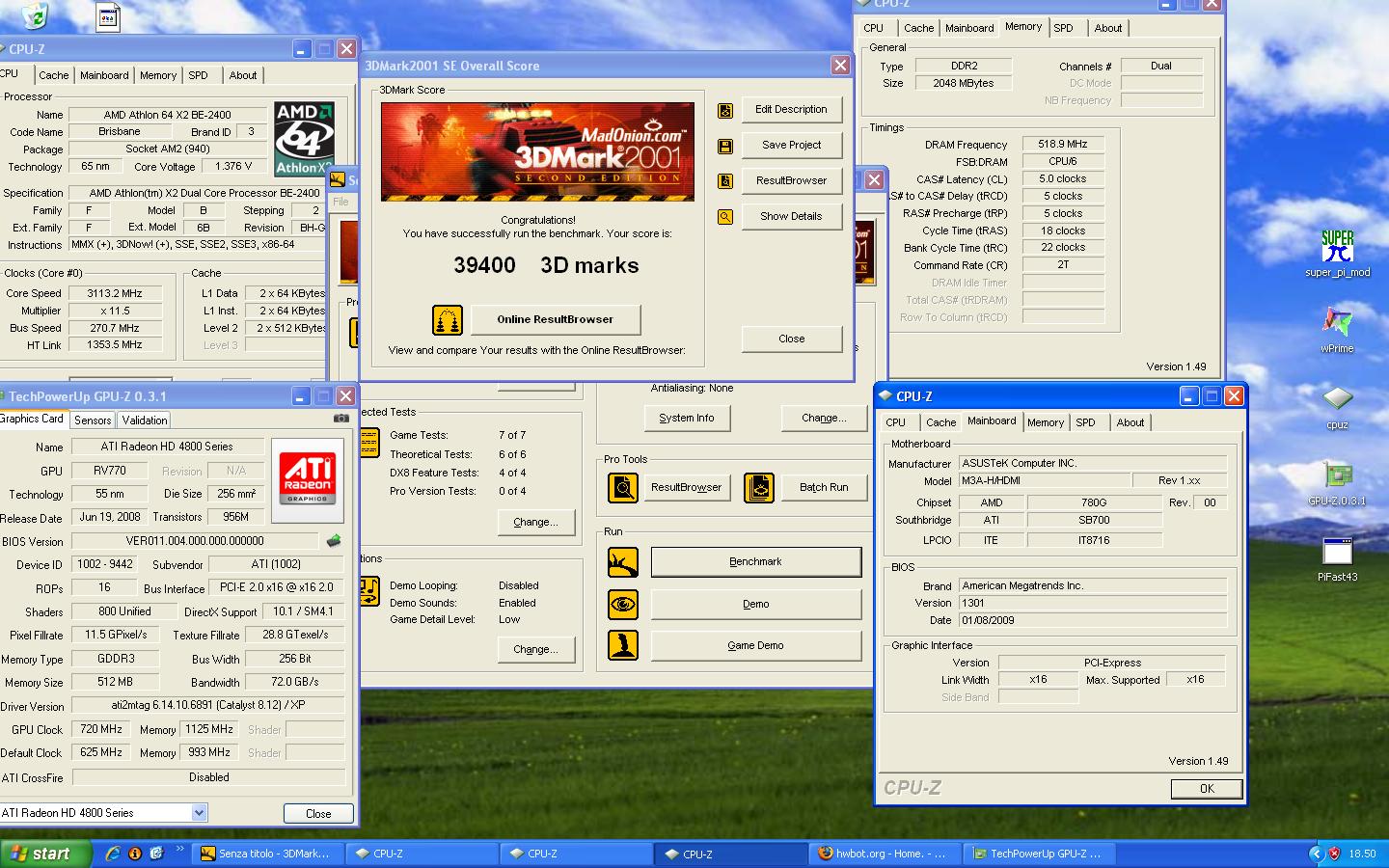Screen dimensions: 1389x868
Task: Click the Show Details button
Action: point(791,217)
